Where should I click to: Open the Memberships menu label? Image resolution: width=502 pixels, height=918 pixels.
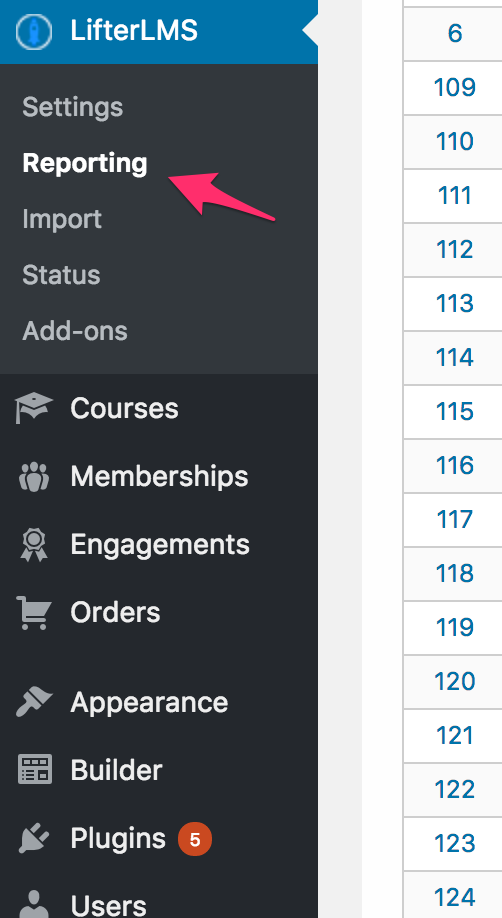[159, 477]
